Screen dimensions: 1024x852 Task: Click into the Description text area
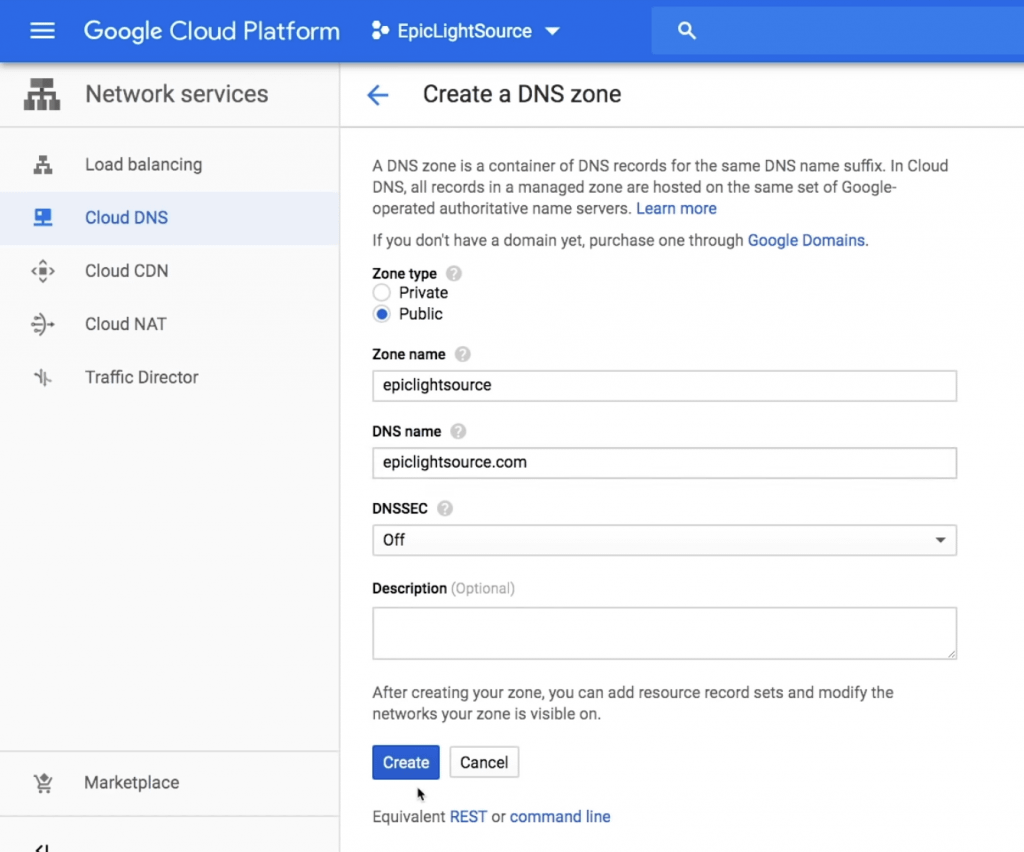[x=664, y=633]
